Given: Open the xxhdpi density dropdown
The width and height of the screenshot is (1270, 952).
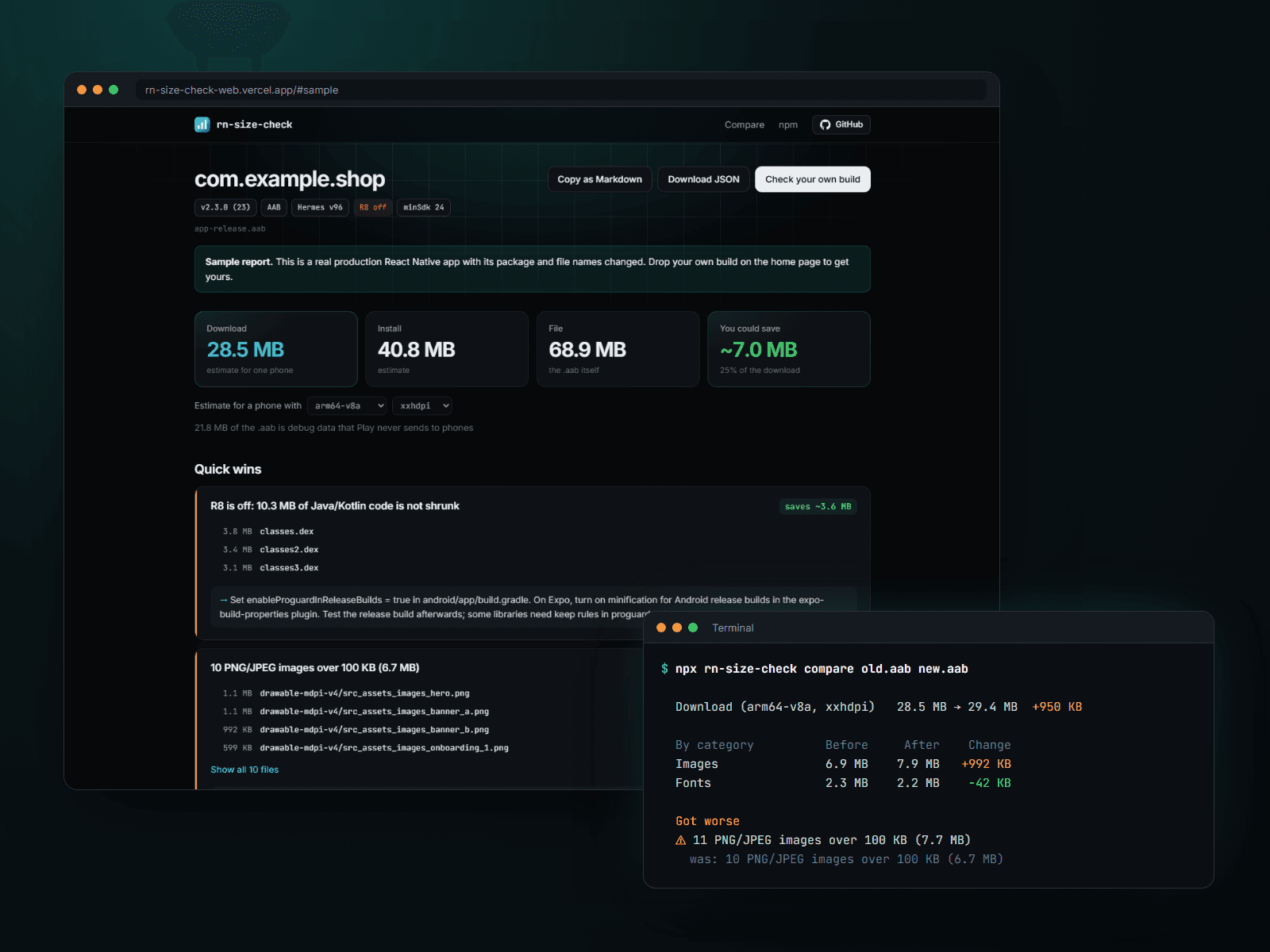Looking at the screenshot, I should click(x=422, y=405).
